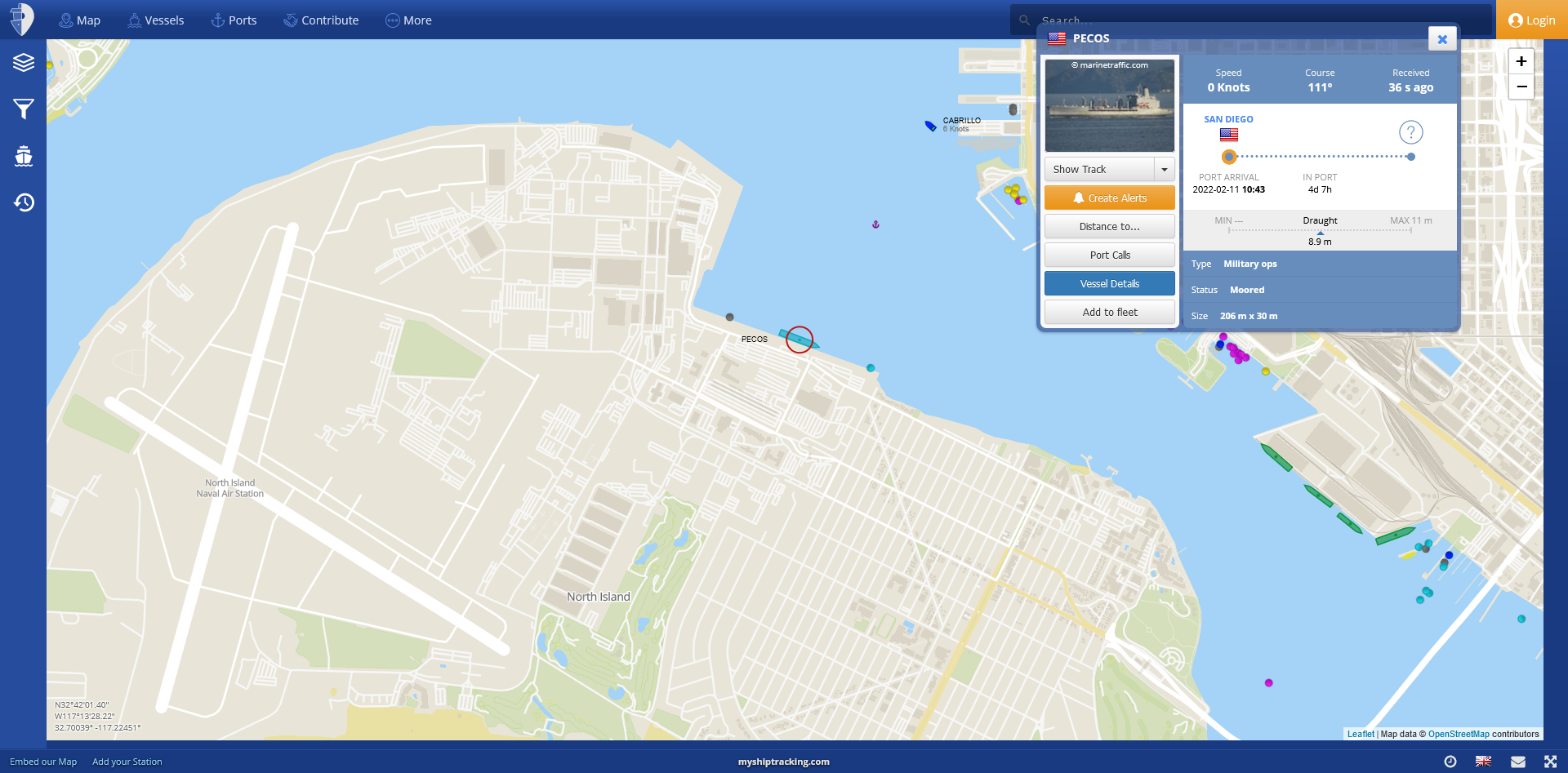The height and width of the screenshot is (773, 1568).
Task: Click the myshiptracking.com footer text
Action: [784, 762]
